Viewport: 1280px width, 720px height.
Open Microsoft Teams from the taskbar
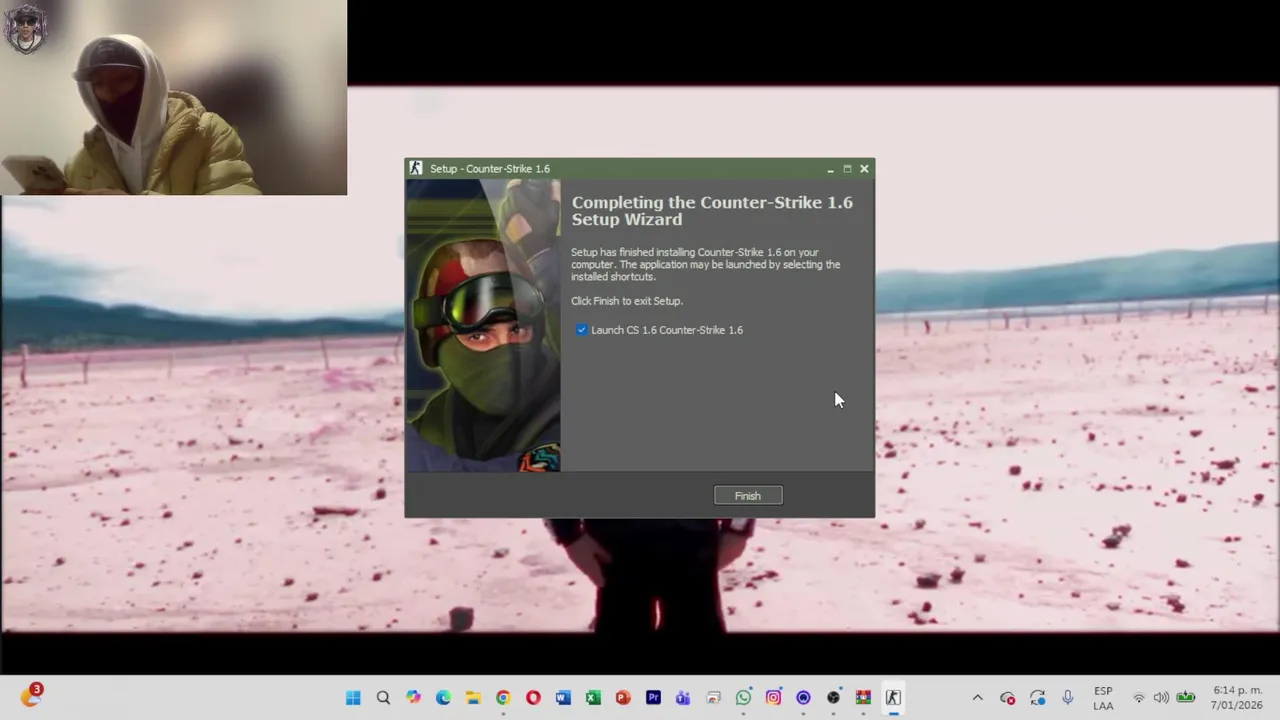point(683,698)
